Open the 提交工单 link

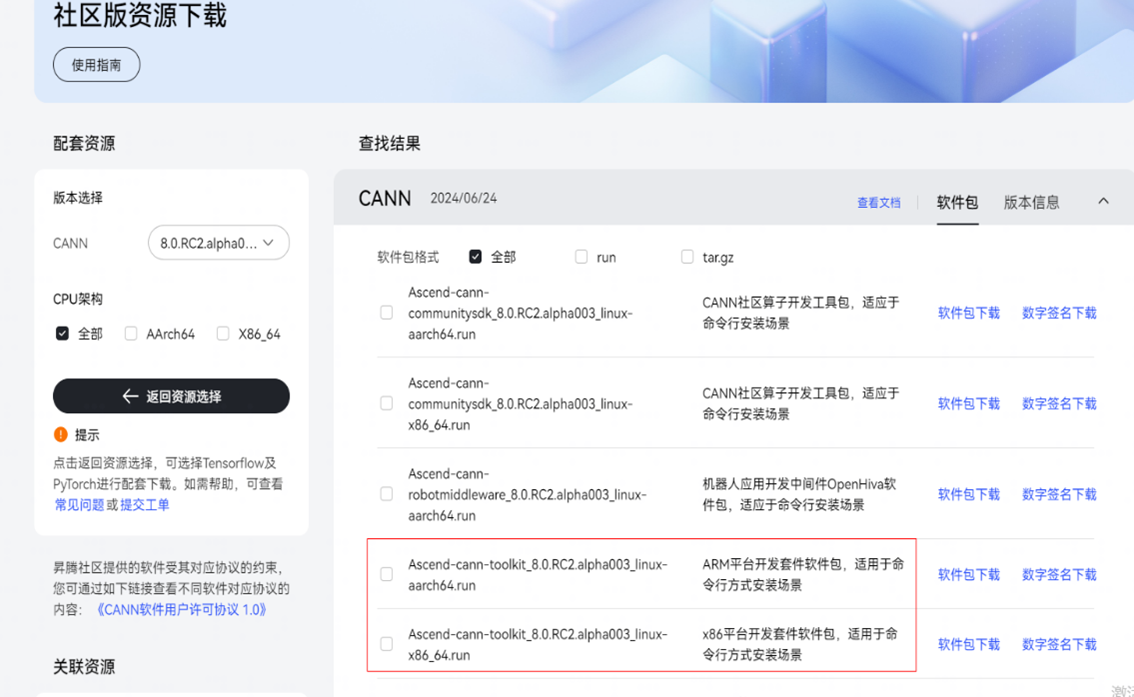coord(145,505)
